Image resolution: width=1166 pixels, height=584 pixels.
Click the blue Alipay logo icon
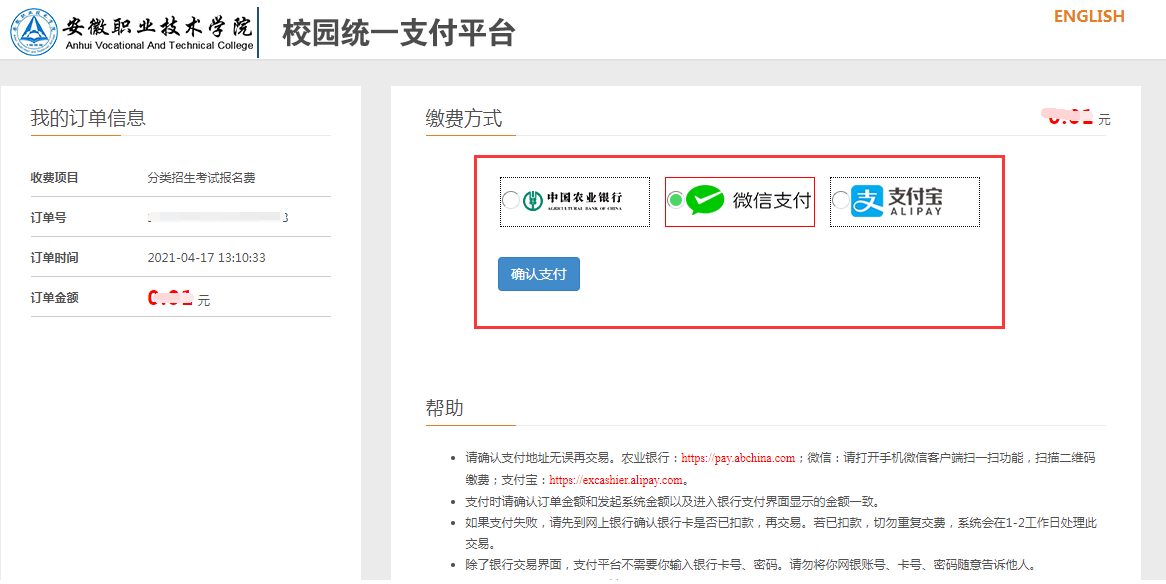click(867, 201)
